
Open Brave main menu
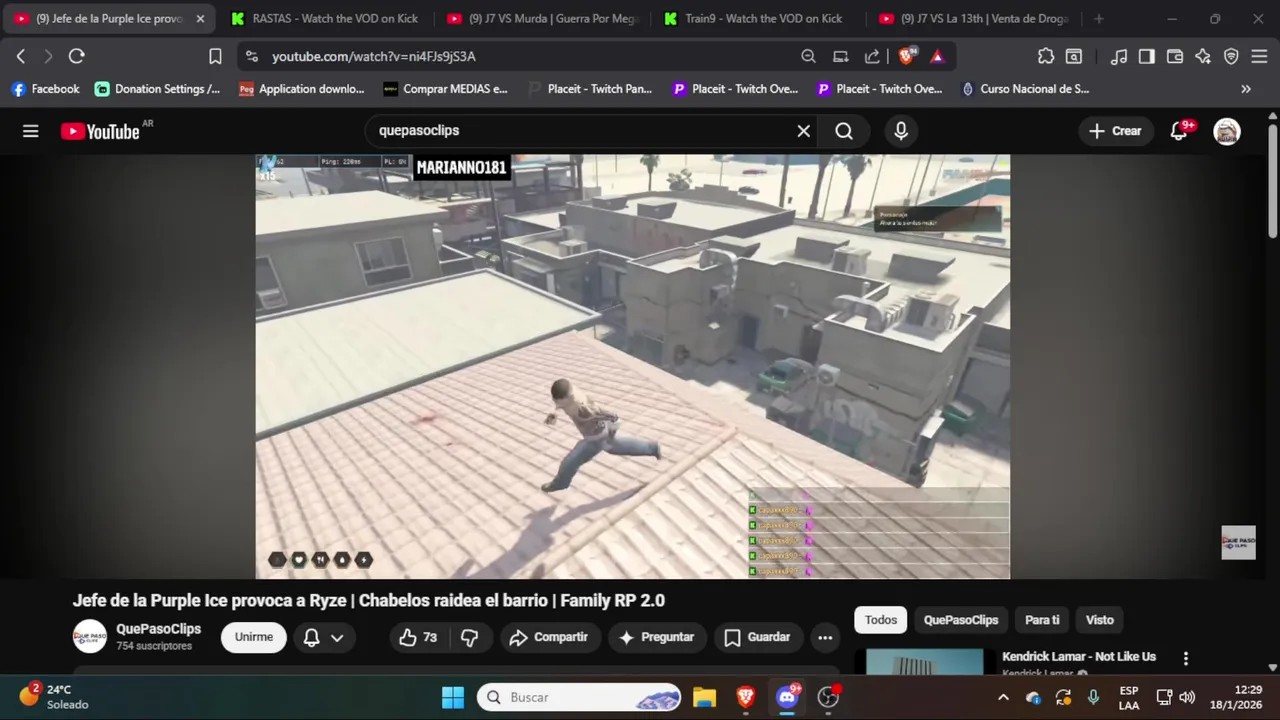click(x=1259, y=57)
